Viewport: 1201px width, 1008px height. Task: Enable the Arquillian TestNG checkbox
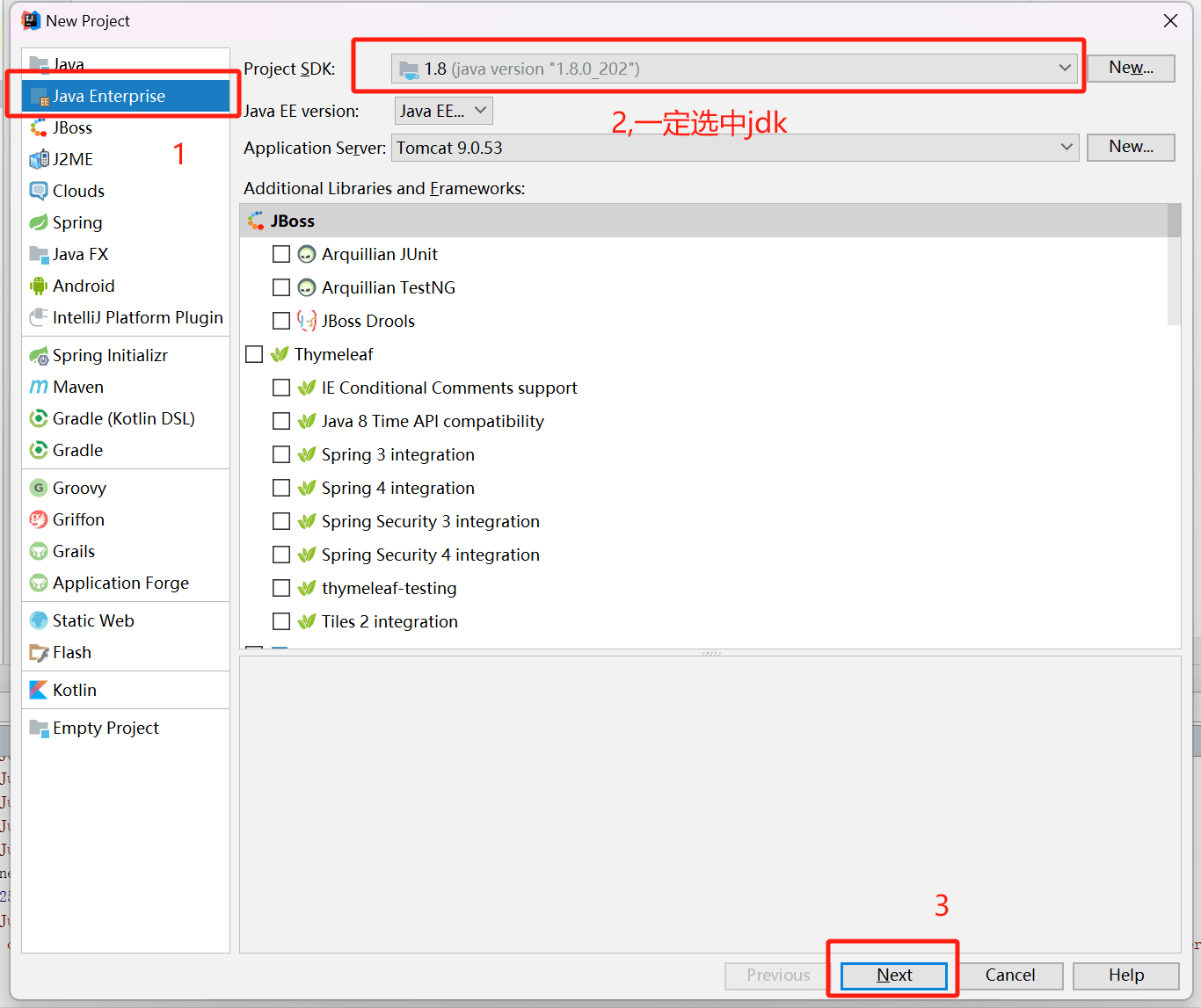click(281, 288)
